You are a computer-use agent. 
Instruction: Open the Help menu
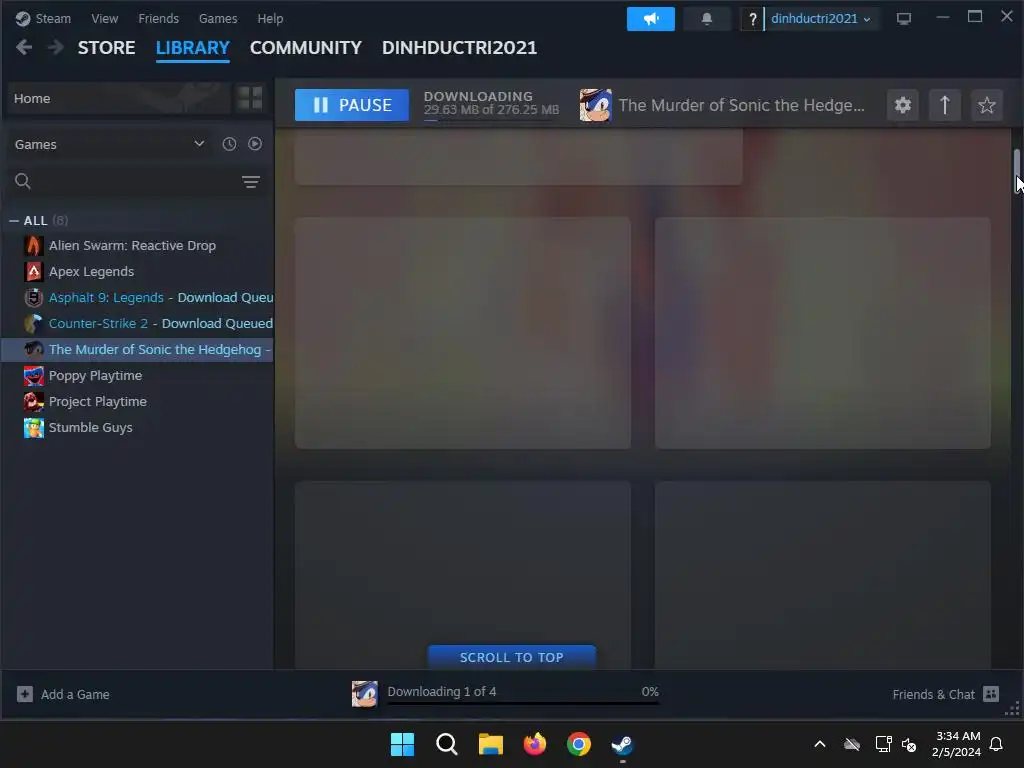tap(270, 18)
